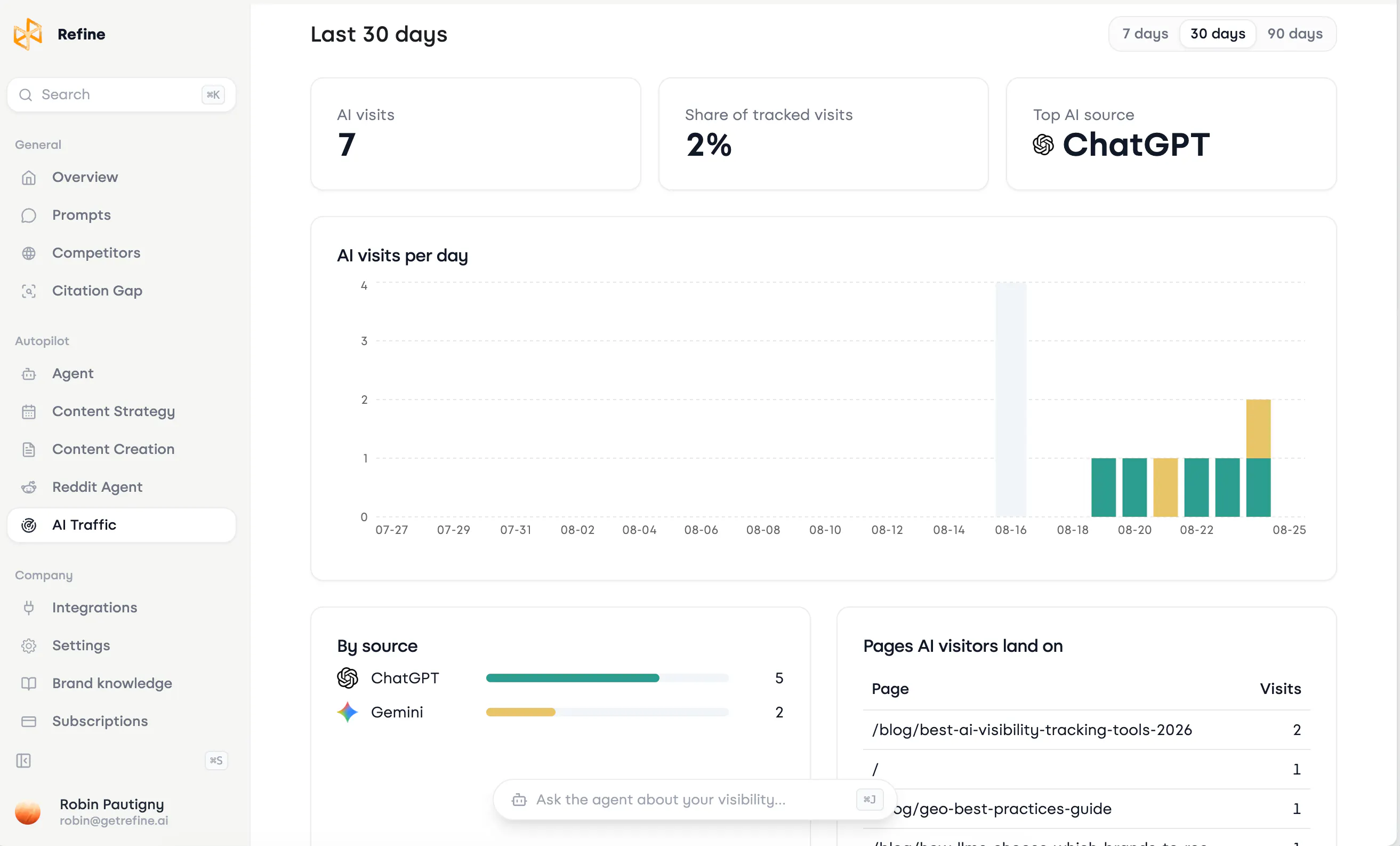Image resolution: width=1400 pixels, height=846 pixels.
Task: Open the Settings page
Action: (x=122, y=646)
